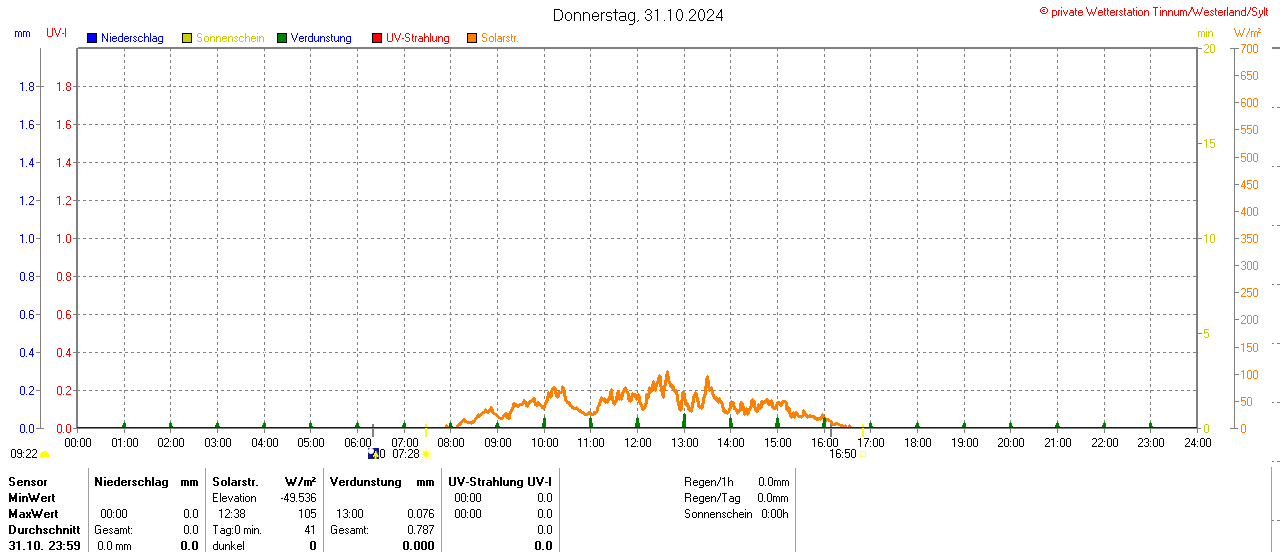Click the chart title Donnerstag, 31.10.2024
Viewport: 1280px width, 552px height.
(638, 15)
